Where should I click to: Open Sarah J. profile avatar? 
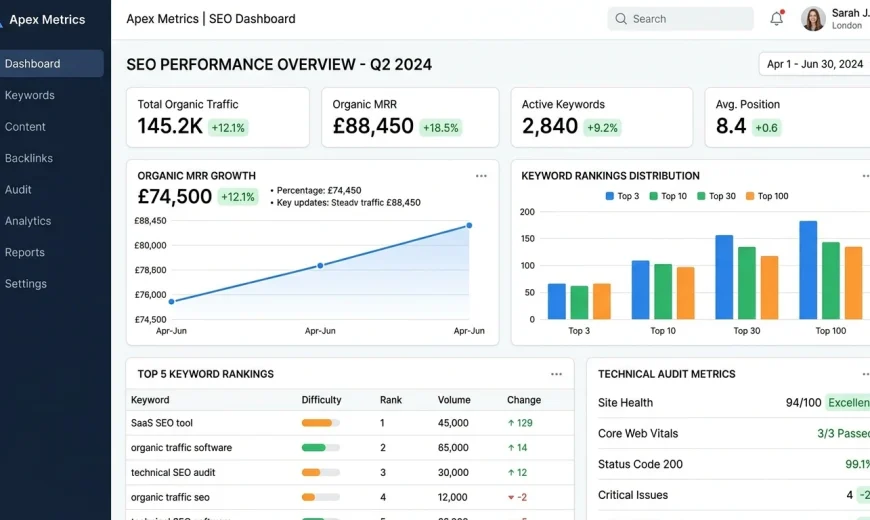tap(813, 19)
